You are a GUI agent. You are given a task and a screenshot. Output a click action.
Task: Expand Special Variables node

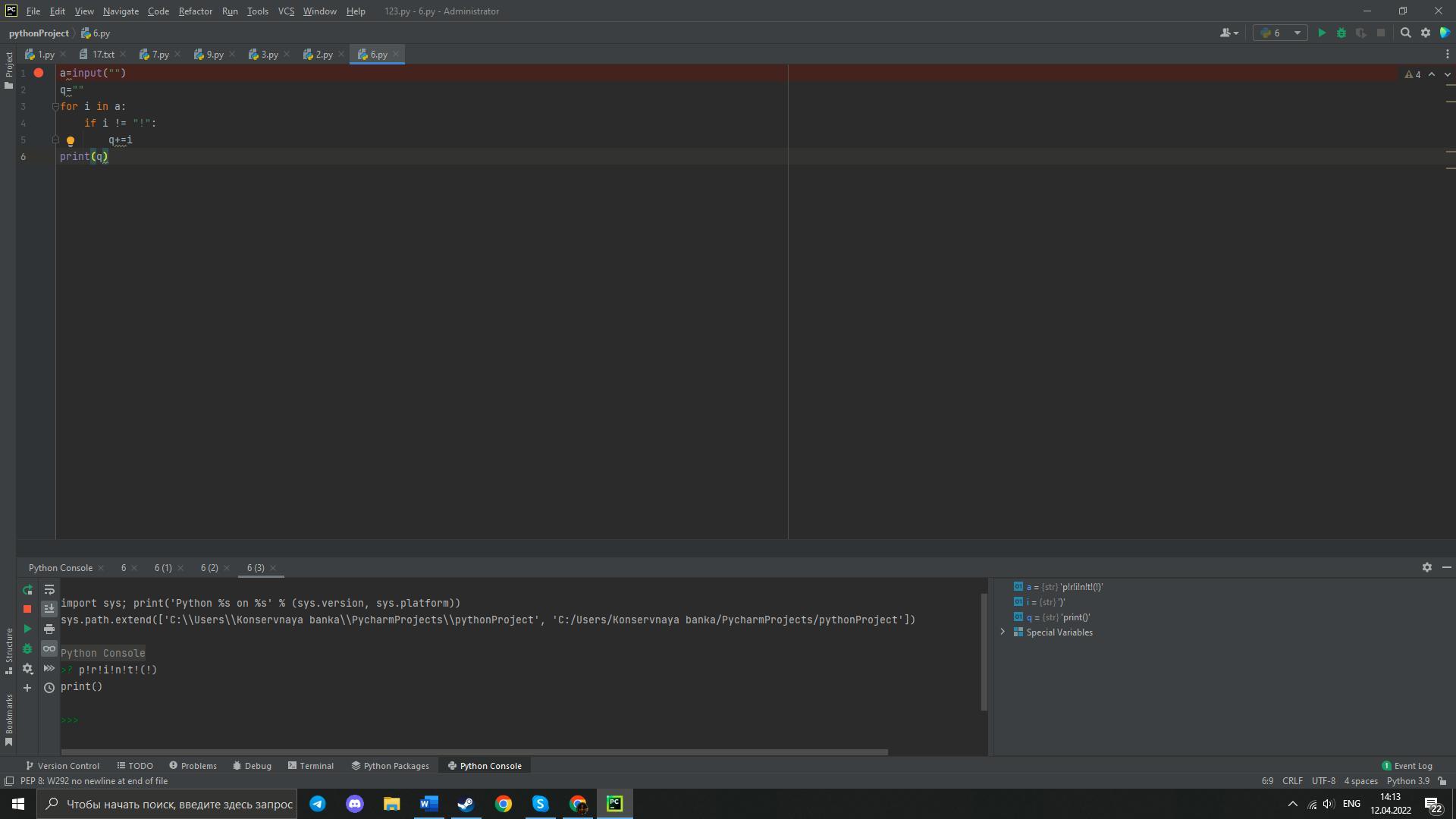click(x=1003, y=632)
